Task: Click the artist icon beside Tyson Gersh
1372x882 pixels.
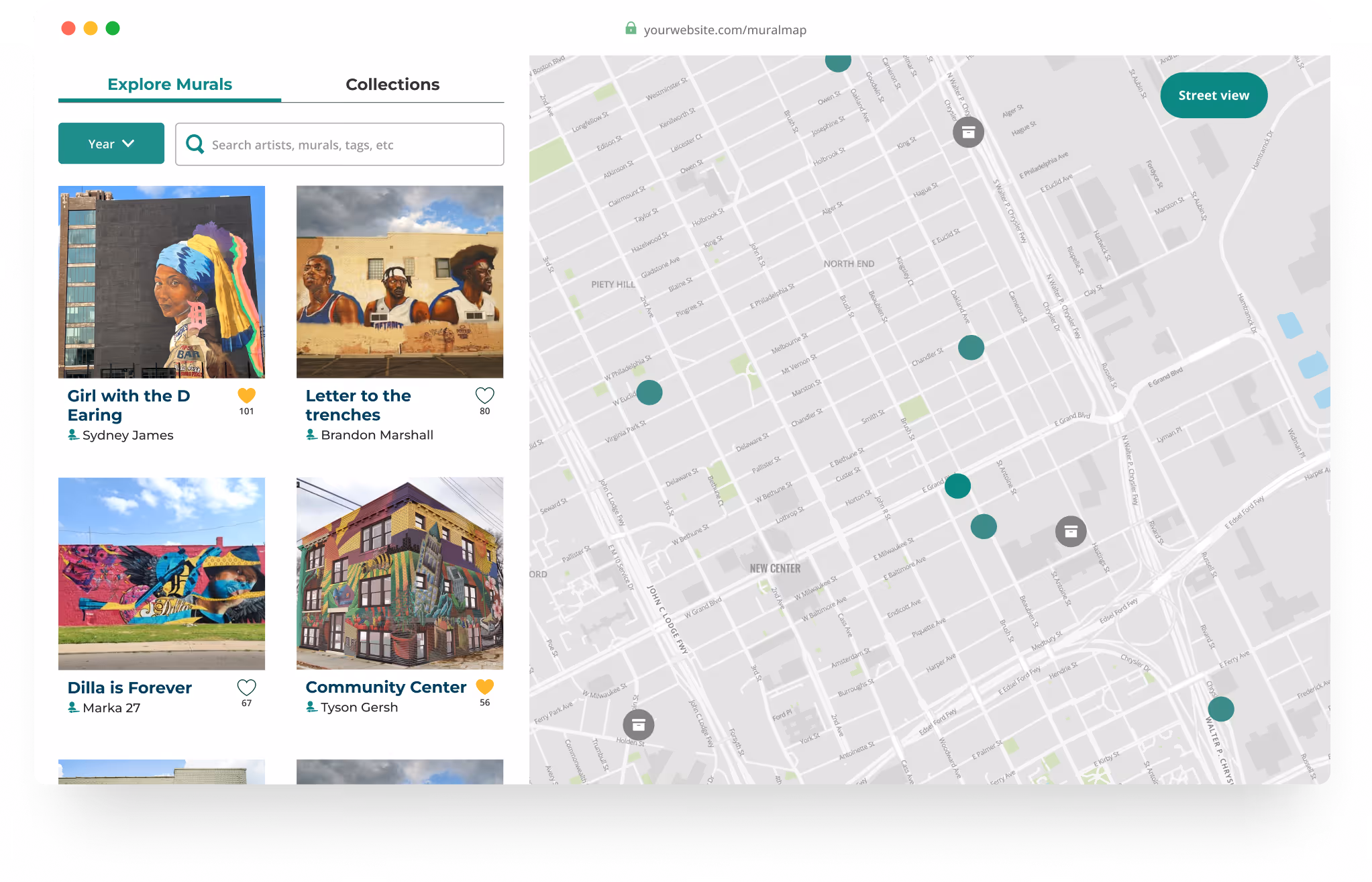Action: point(311,707)
